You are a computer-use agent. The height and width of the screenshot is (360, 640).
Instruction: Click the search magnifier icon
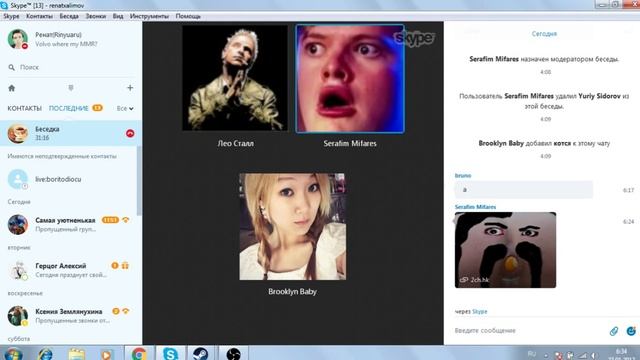(11, 67)
